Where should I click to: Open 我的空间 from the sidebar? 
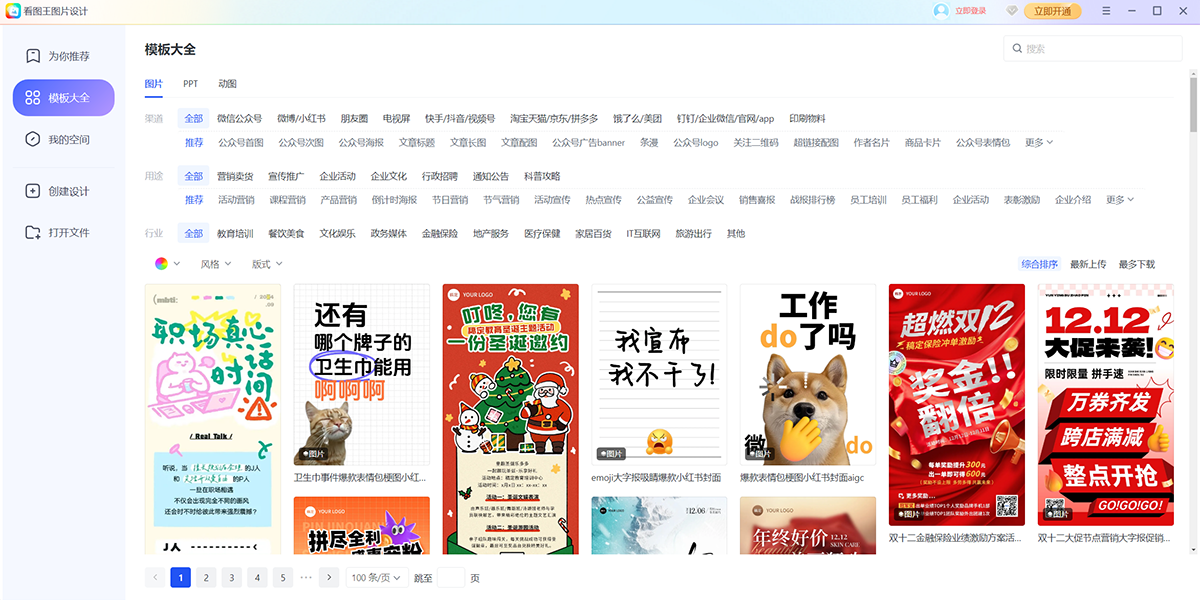[63, 139]
